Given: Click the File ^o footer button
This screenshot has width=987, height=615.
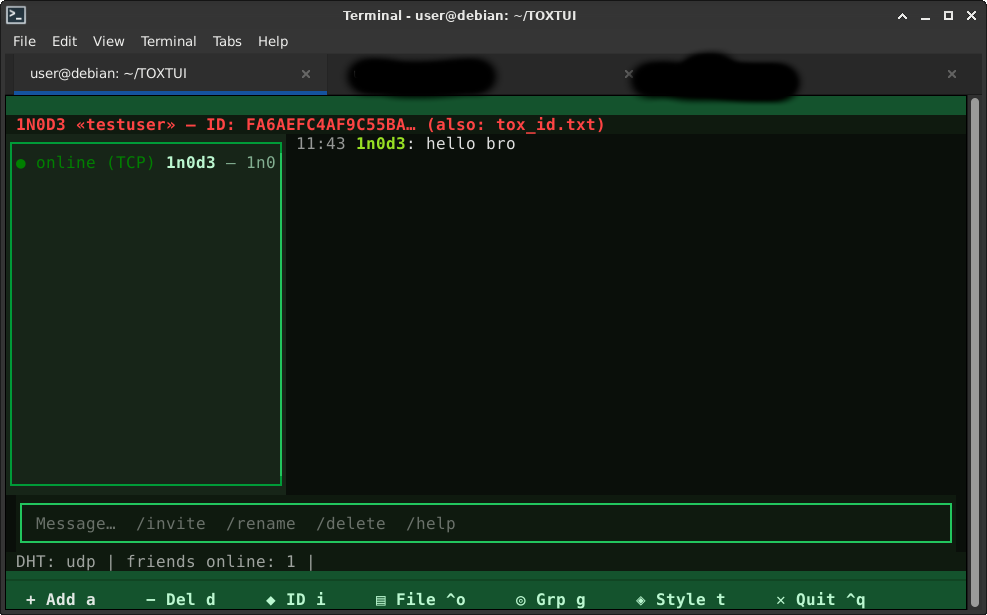Looking at the screenshot, I should pos(420,600).
